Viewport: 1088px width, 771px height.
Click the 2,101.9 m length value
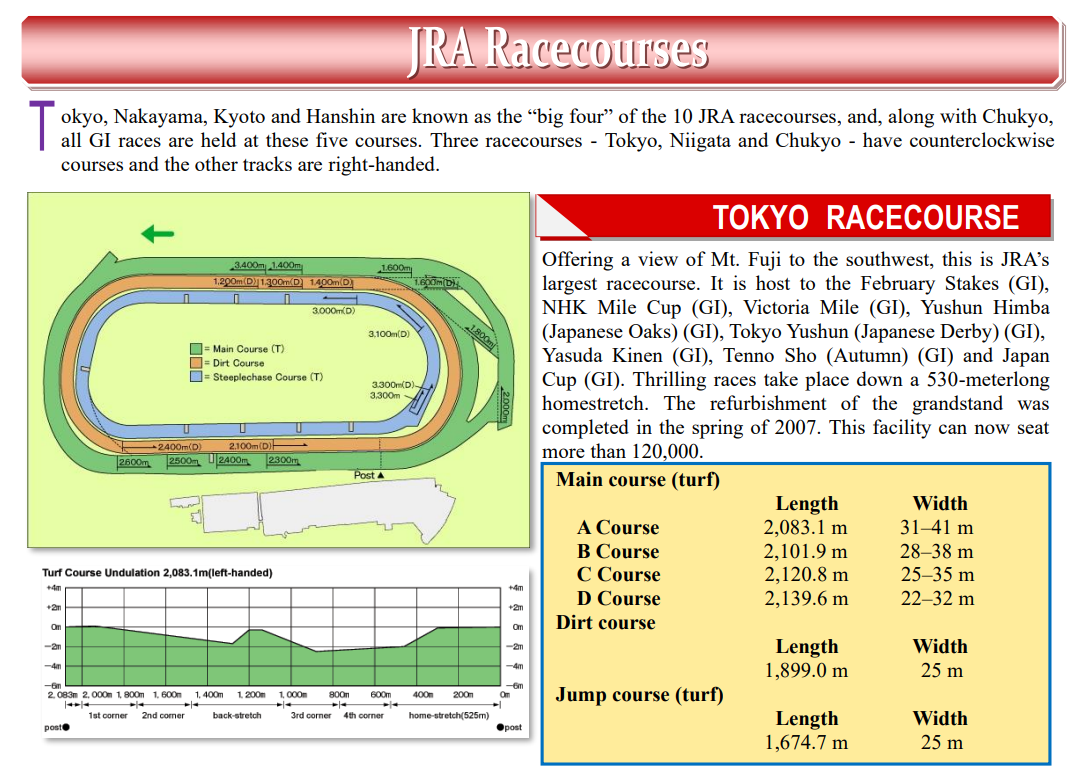click(x=806, y=551)
